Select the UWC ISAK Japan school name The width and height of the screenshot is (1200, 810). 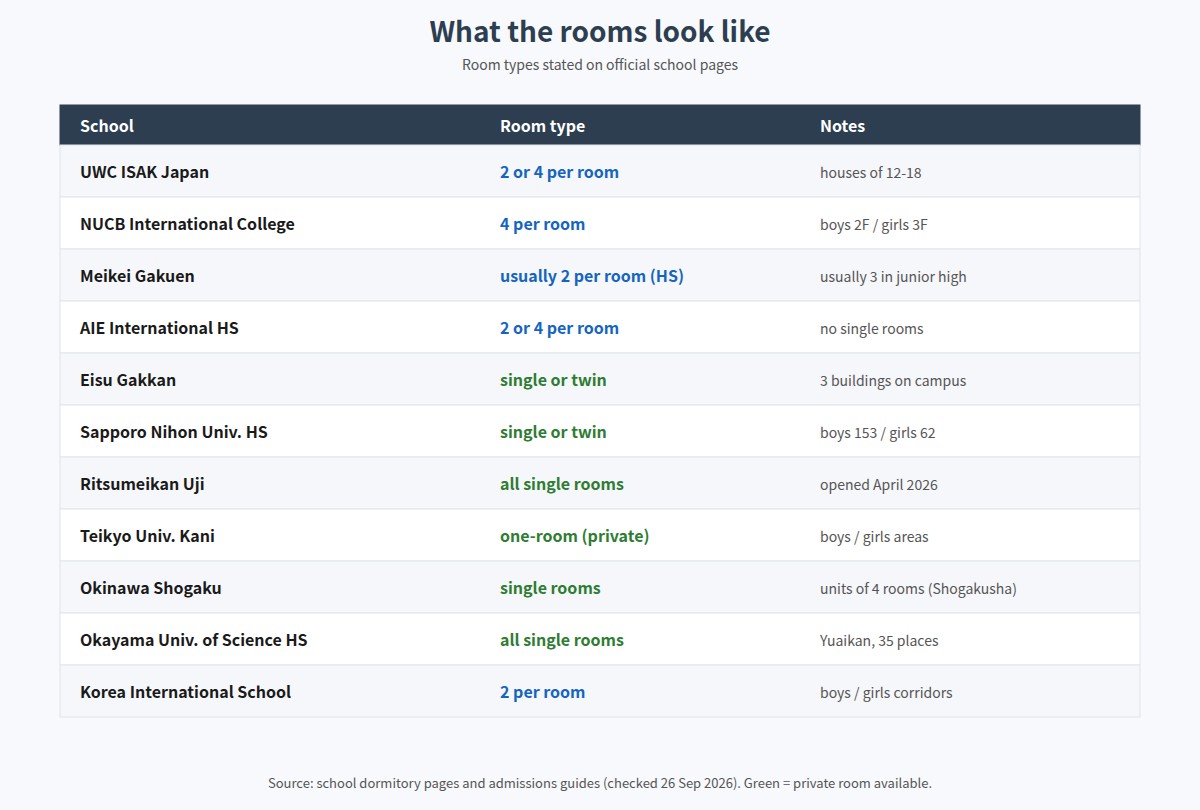pyautogui.click(x=145, y=172)
